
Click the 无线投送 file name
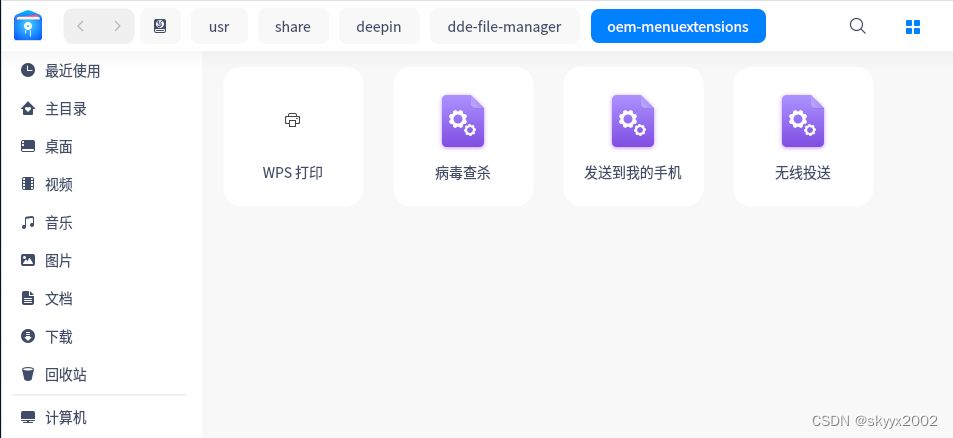pos(803,173)
